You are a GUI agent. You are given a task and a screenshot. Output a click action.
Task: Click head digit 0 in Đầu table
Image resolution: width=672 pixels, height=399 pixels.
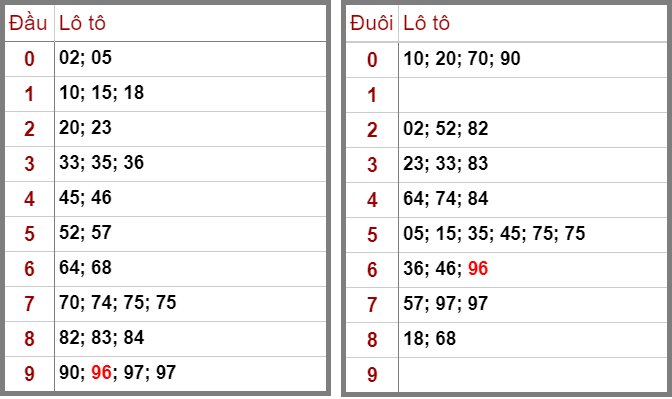coord(29,59)
